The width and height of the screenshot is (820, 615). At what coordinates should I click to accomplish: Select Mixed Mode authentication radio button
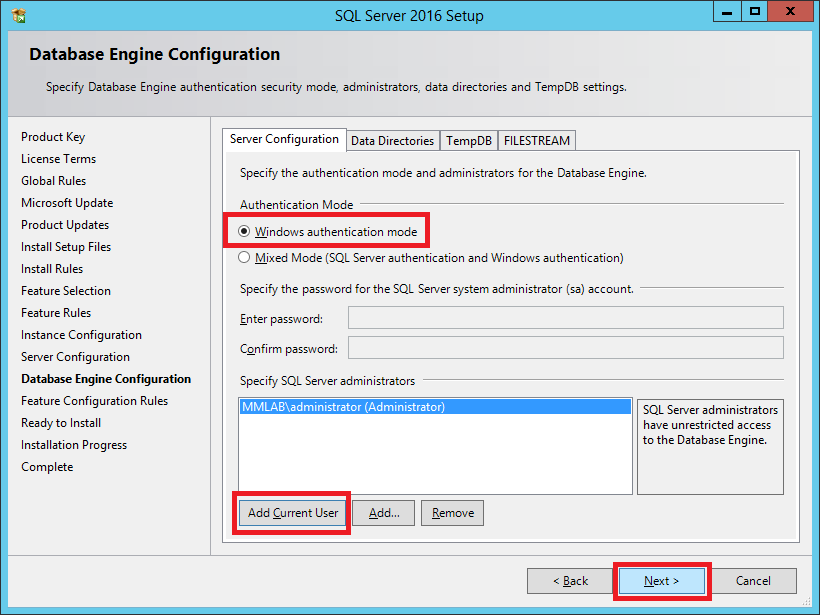tap(245, 258)
